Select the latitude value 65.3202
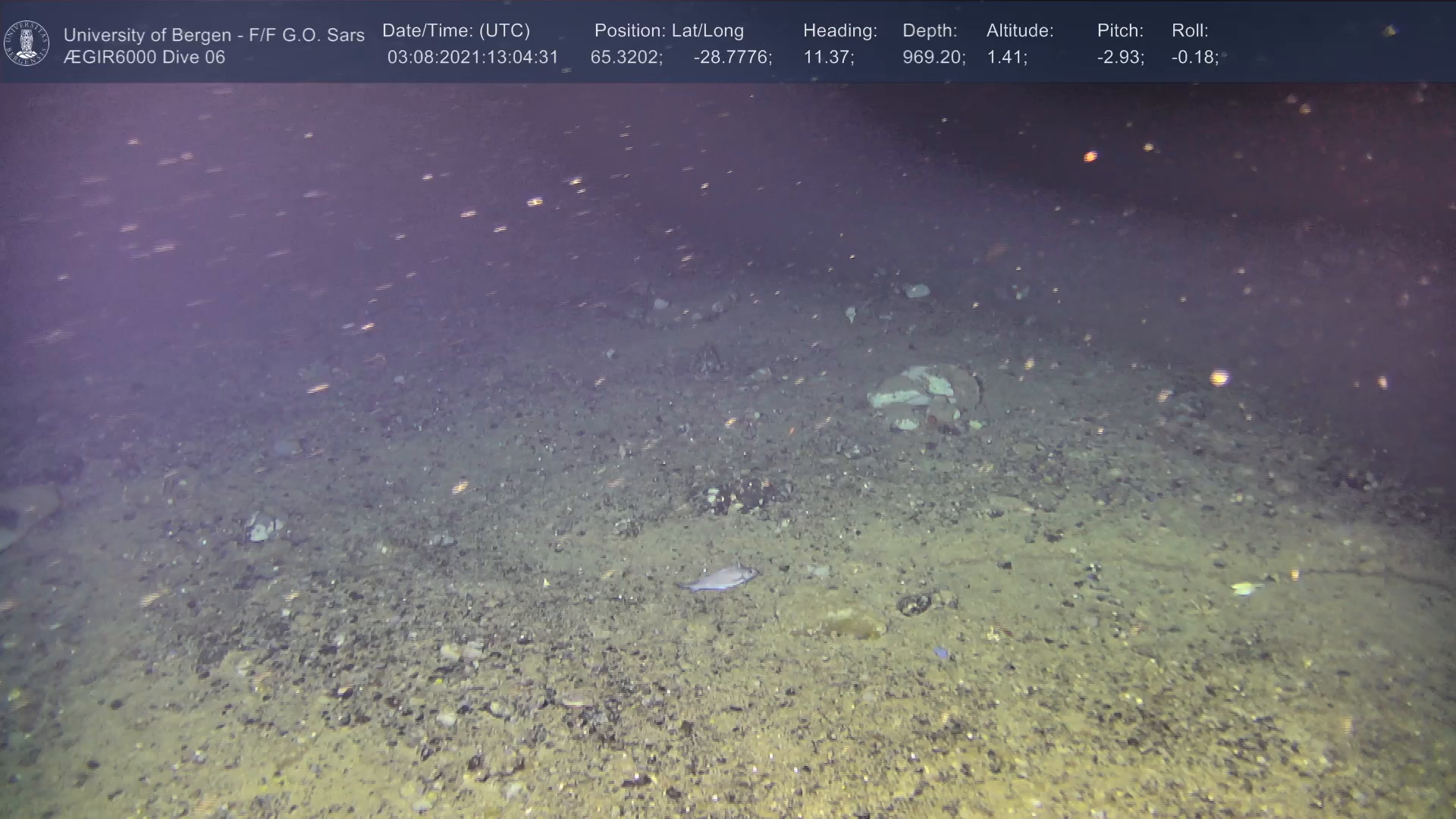 point(626,58)
